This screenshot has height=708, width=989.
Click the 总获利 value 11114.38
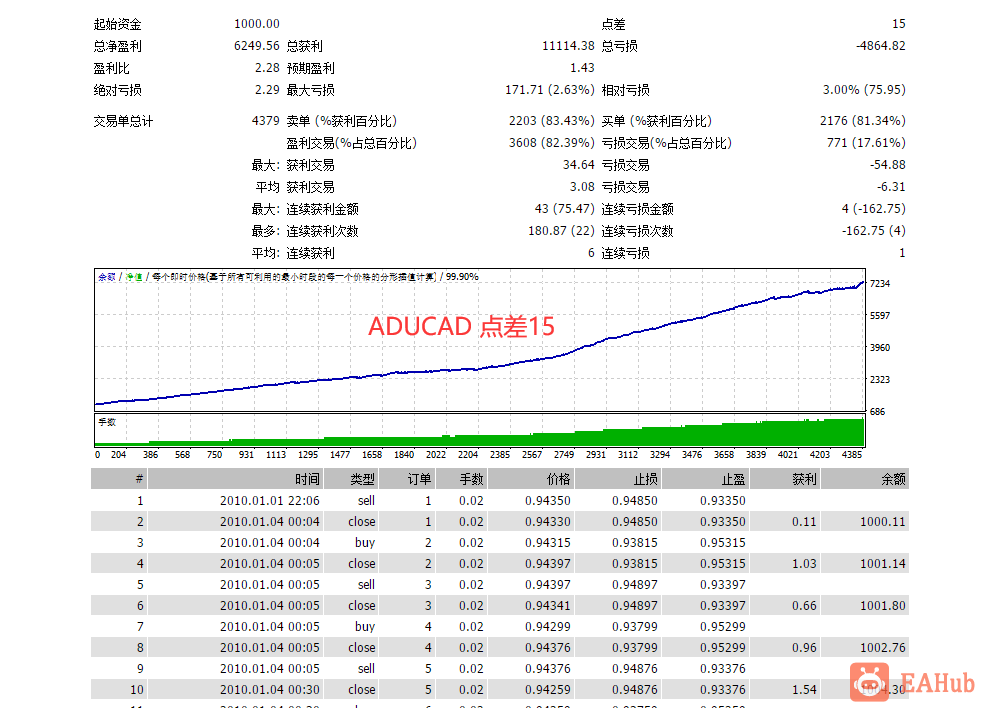coord(568,46)
